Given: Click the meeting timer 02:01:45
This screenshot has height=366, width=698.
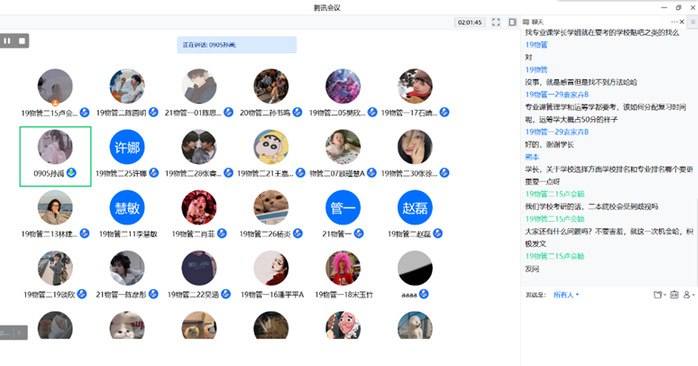Looking at the screenshot, I should pyautogui.click(x=470, y=22).
